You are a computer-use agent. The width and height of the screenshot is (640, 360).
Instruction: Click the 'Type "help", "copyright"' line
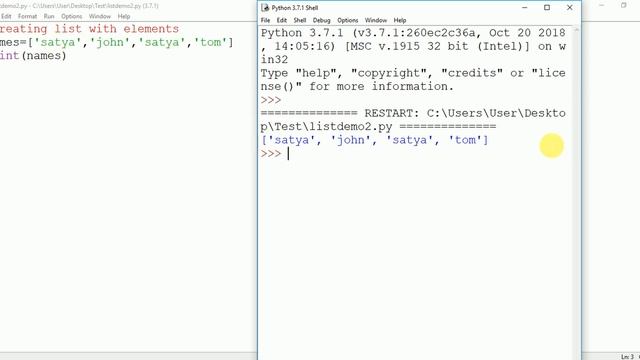(413, 80)
